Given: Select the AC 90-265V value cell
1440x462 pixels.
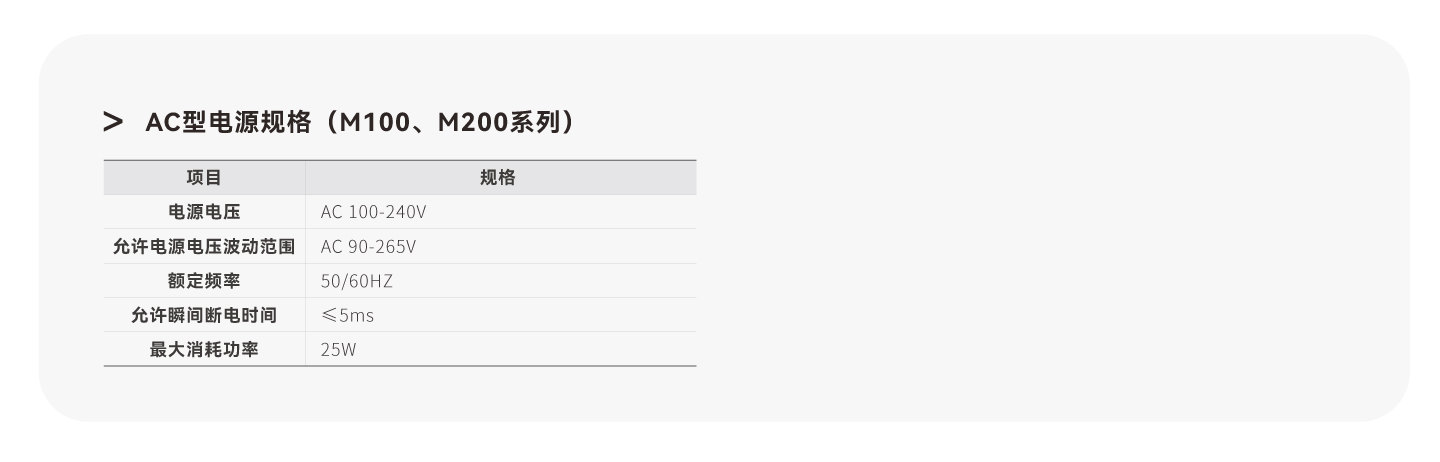Looking at the screenshot, I should (x=368, y=246).
